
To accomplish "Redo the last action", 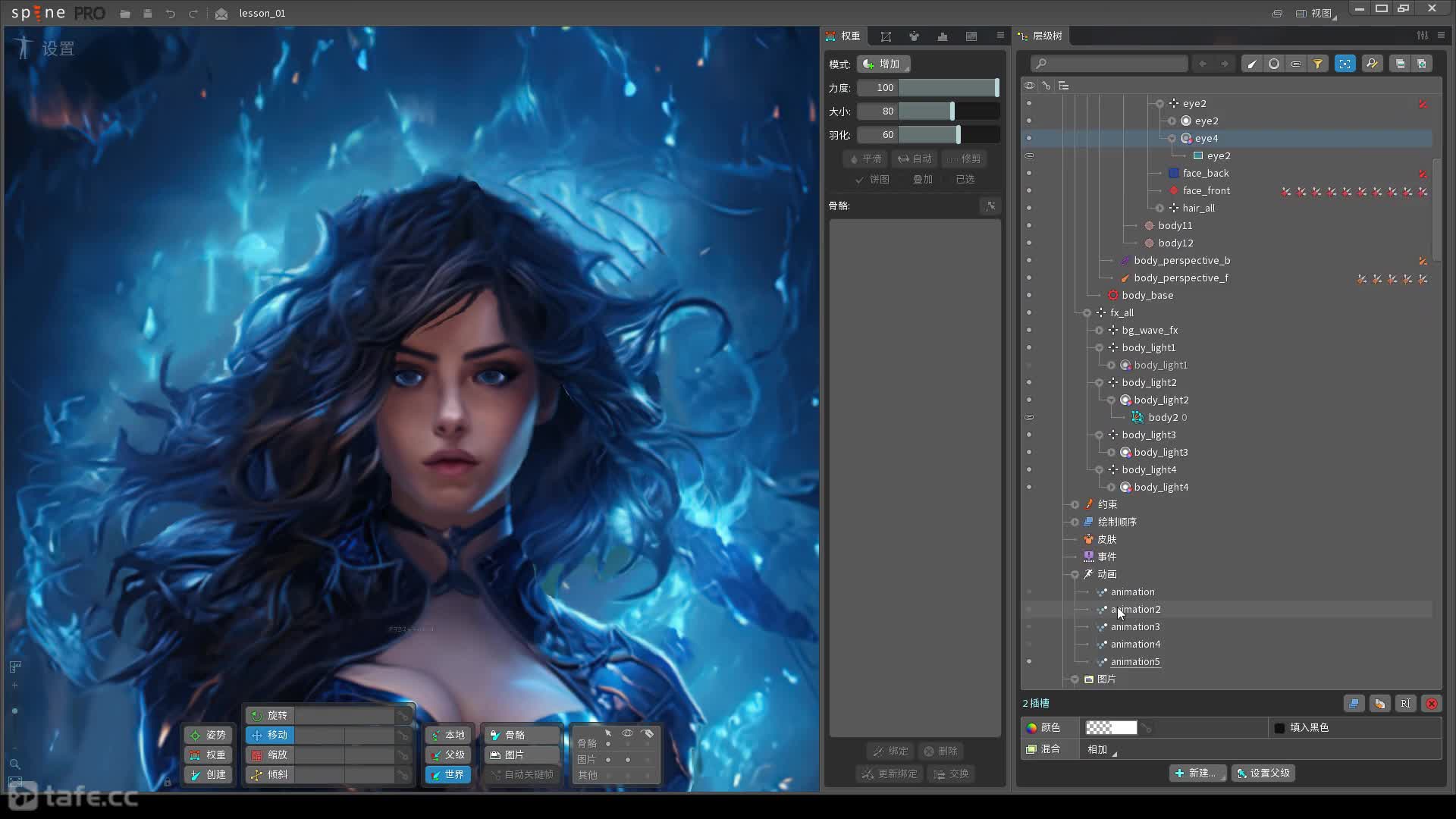I will click(x=193, y=14).
